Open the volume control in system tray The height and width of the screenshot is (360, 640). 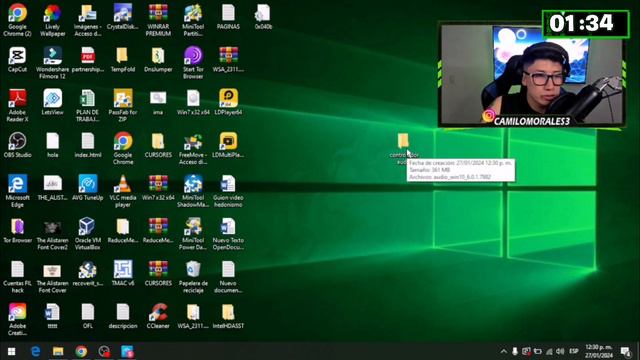pyautogui.click(x=560, y=351)
